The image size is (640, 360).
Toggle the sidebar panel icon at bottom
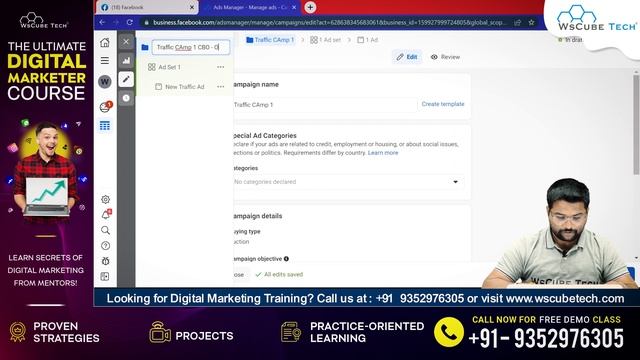[x=105, y=276]
